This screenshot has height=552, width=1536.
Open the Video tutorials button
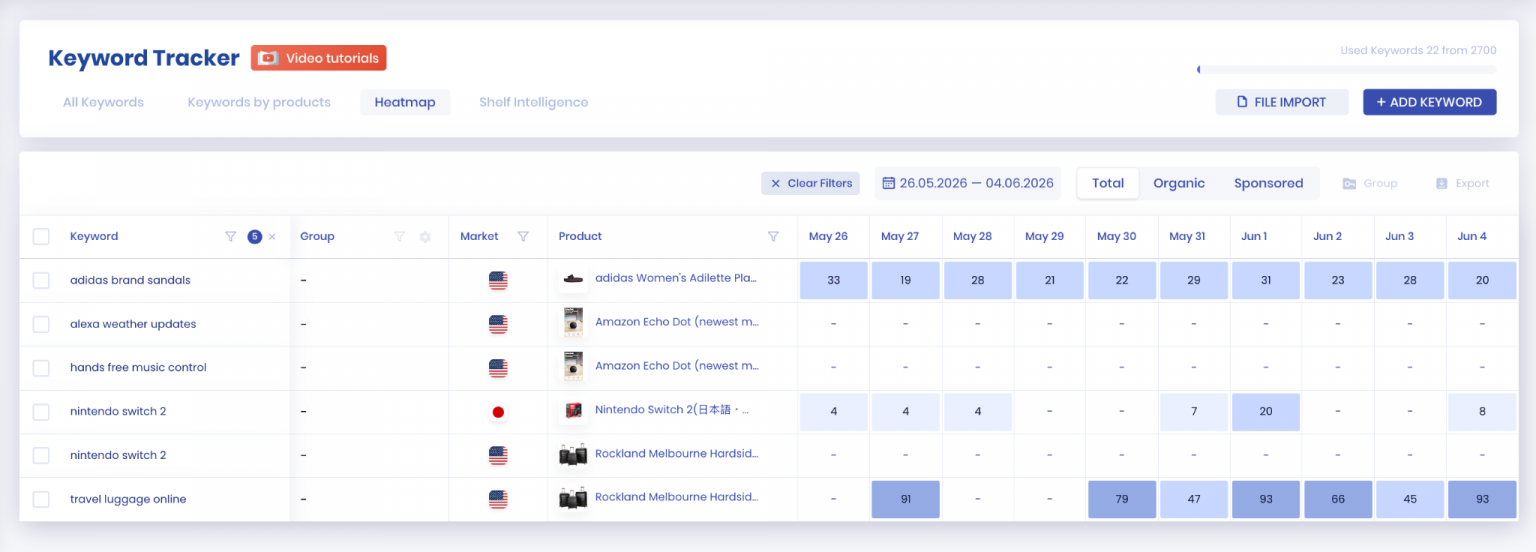318,58
